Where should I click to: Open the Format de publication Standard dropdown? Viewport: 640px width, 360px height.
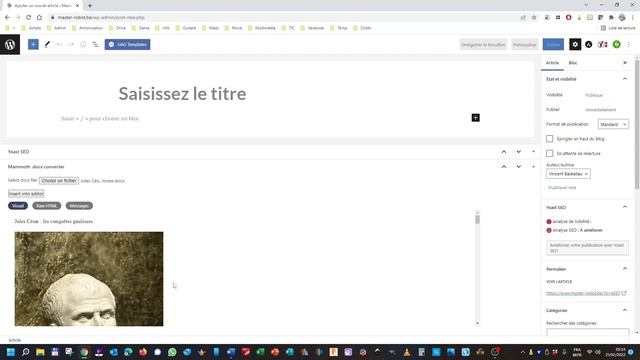613,124
